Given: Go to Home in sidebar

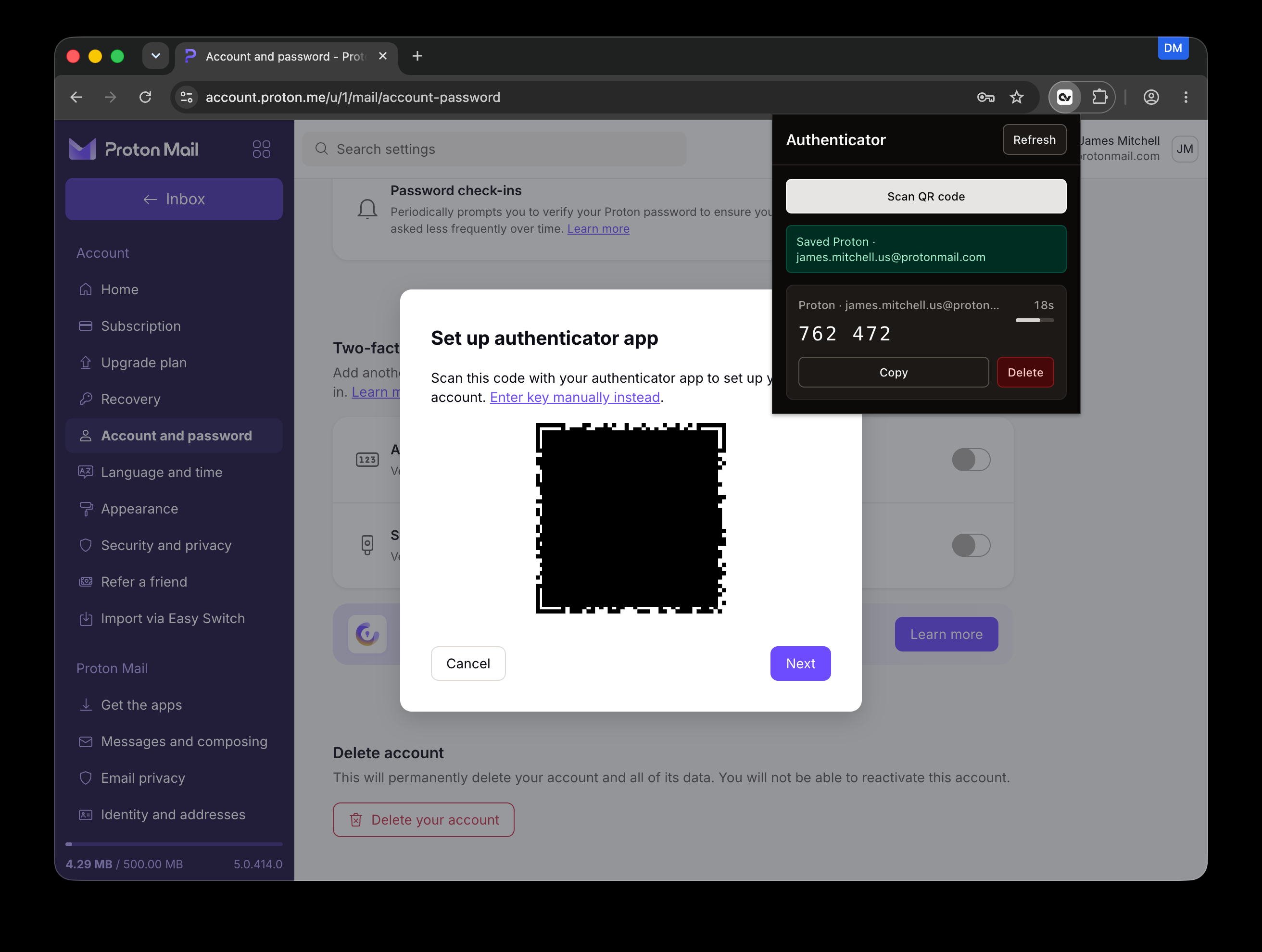Looking at the screenshot, I should tap(174, 290).
